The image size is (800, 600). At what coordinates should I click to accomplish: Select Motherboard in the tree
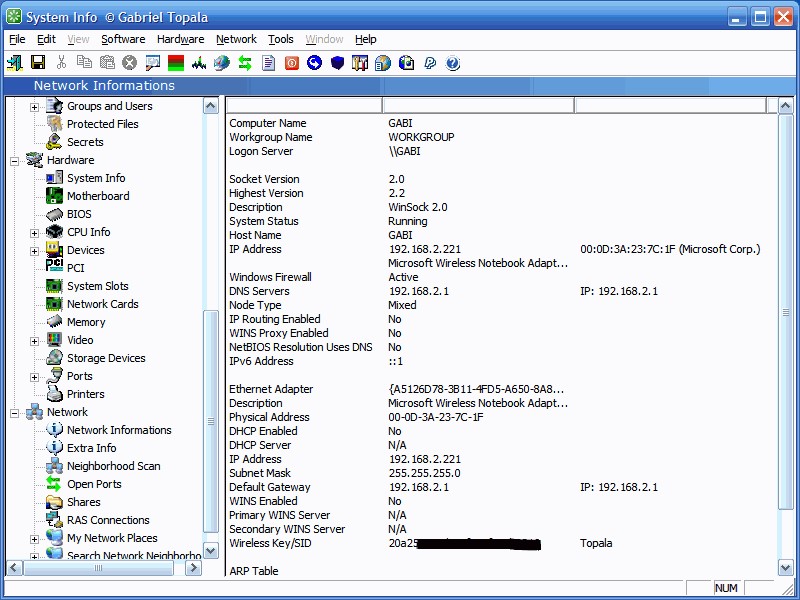(x=98, y=196)
